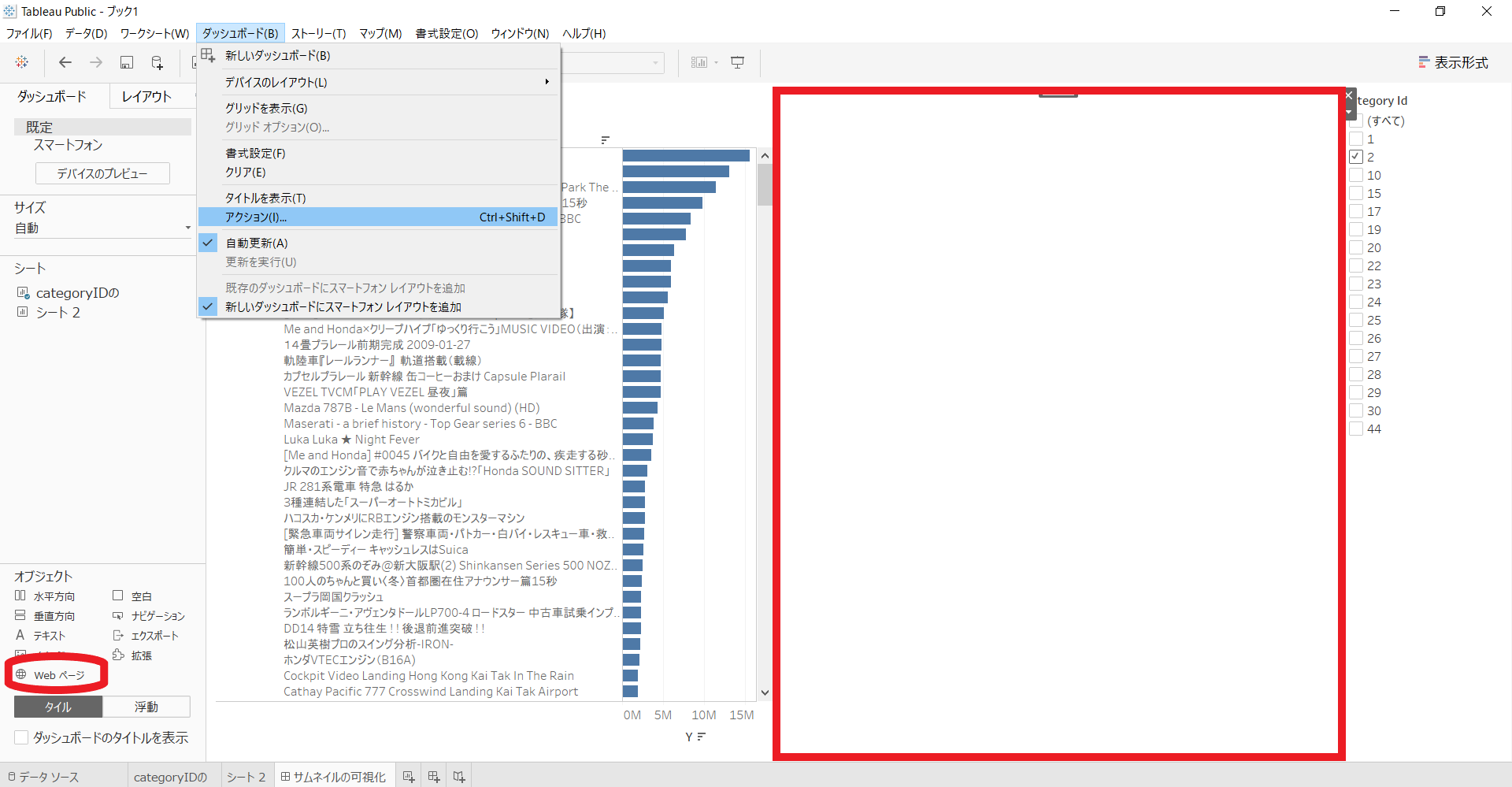The image size is (1512, 787).
Task: Go to the データ ソース tab
Action: [x=43, y=777]
